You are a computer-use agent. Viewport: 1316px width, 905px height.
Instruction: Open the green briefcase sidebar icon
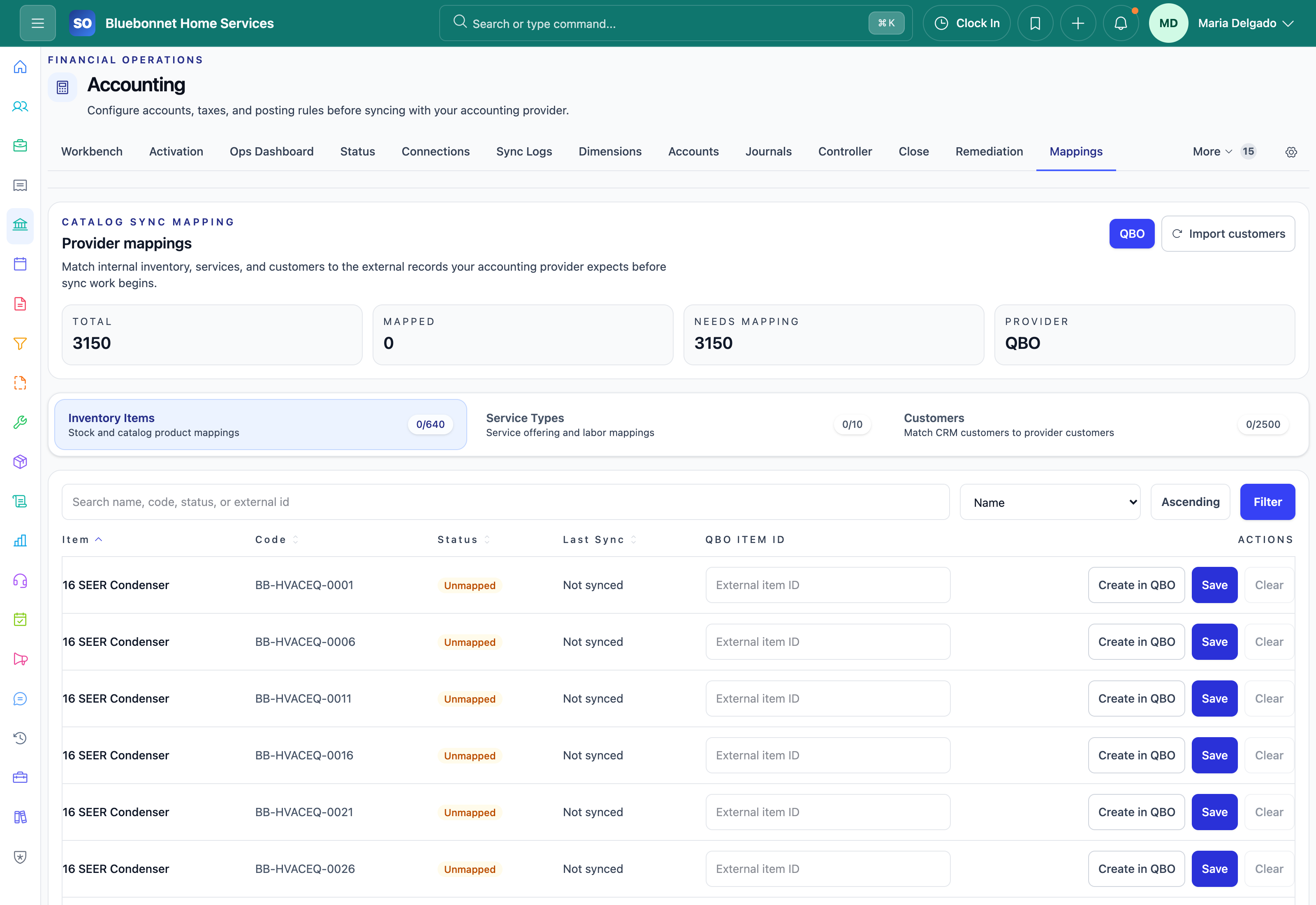pos(21,146)
